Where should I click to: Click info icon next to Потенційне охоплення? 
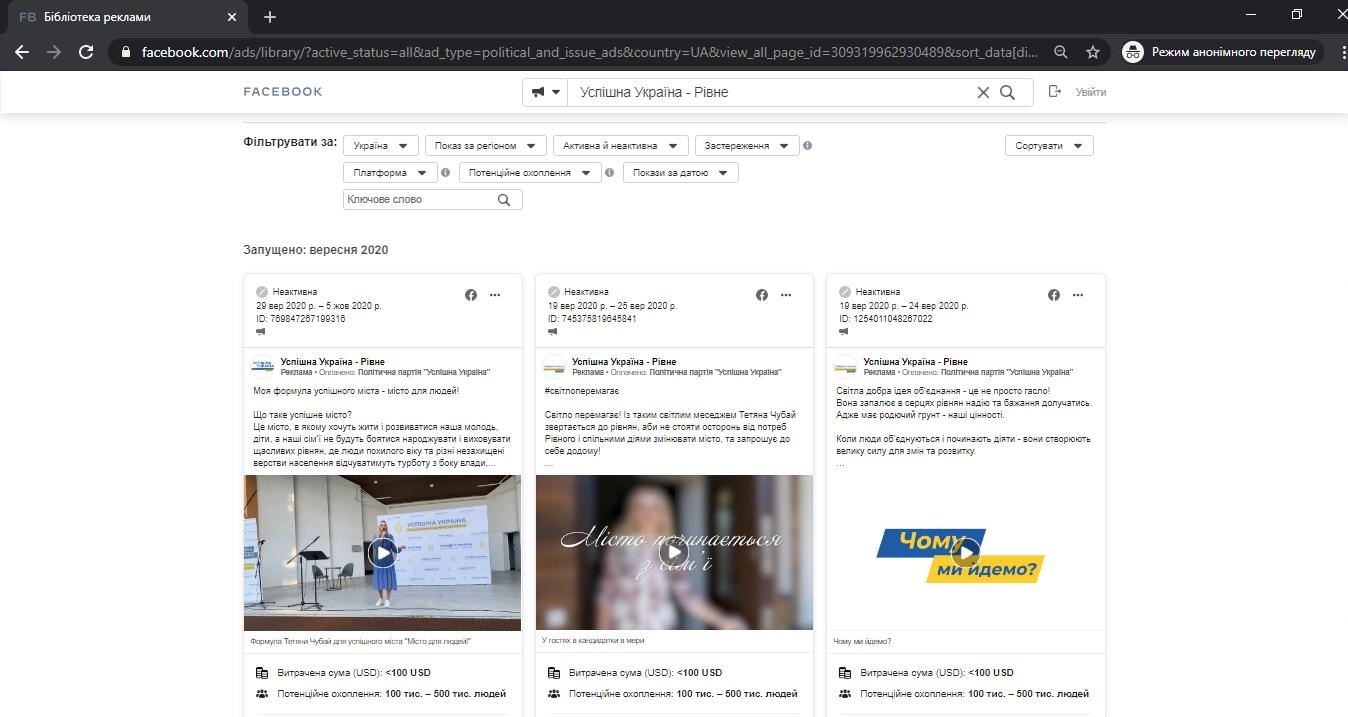[x=610, y=173]
